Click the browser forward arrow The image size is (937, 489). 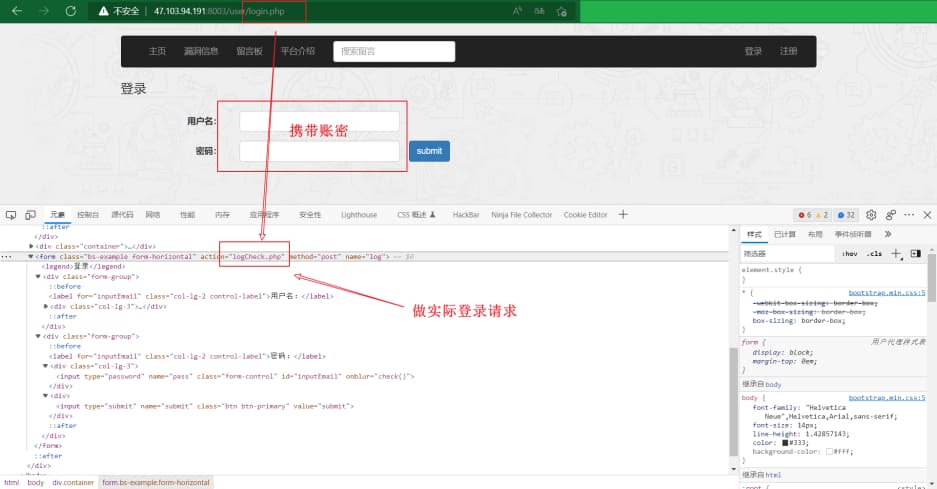coord(44,11)
